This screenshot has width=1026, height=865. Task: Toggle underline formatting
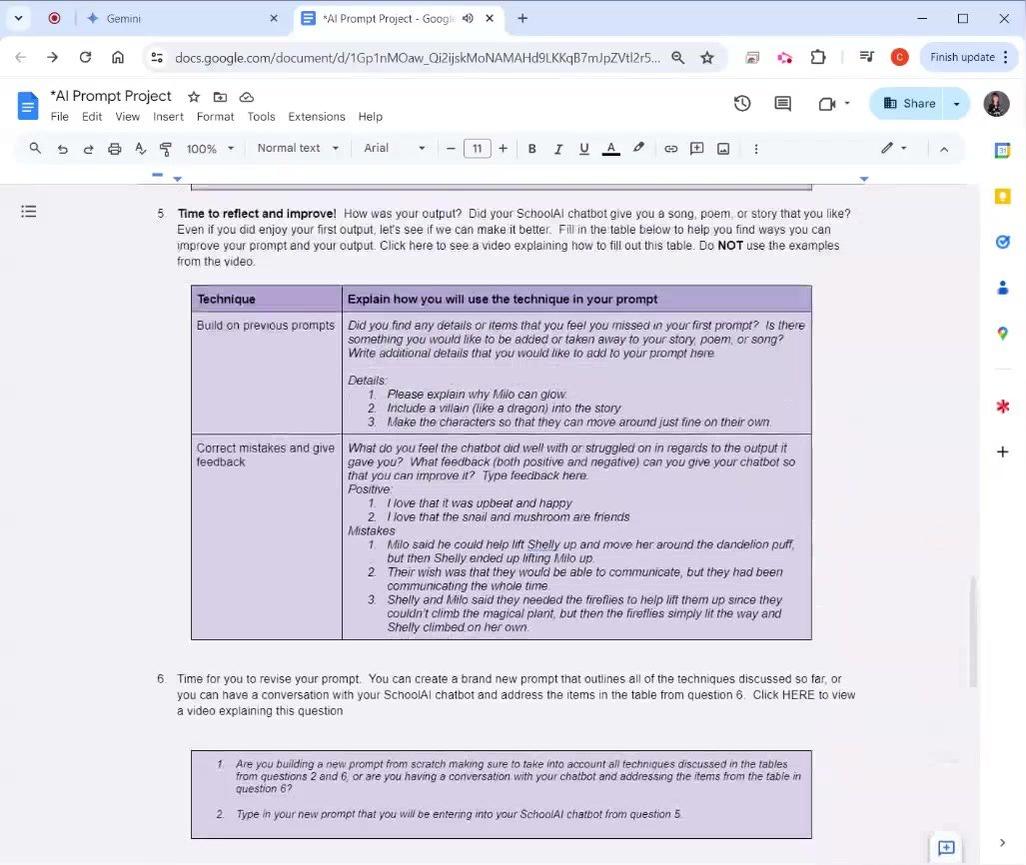coord(584,149)
